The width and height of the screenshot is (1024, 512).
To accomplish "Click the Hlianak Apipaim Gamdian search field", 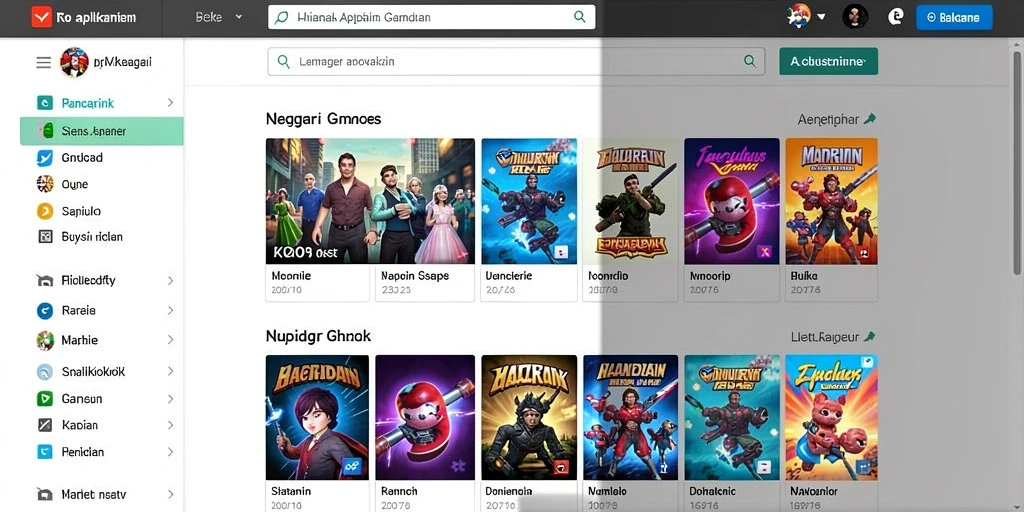I will point(432,17).
